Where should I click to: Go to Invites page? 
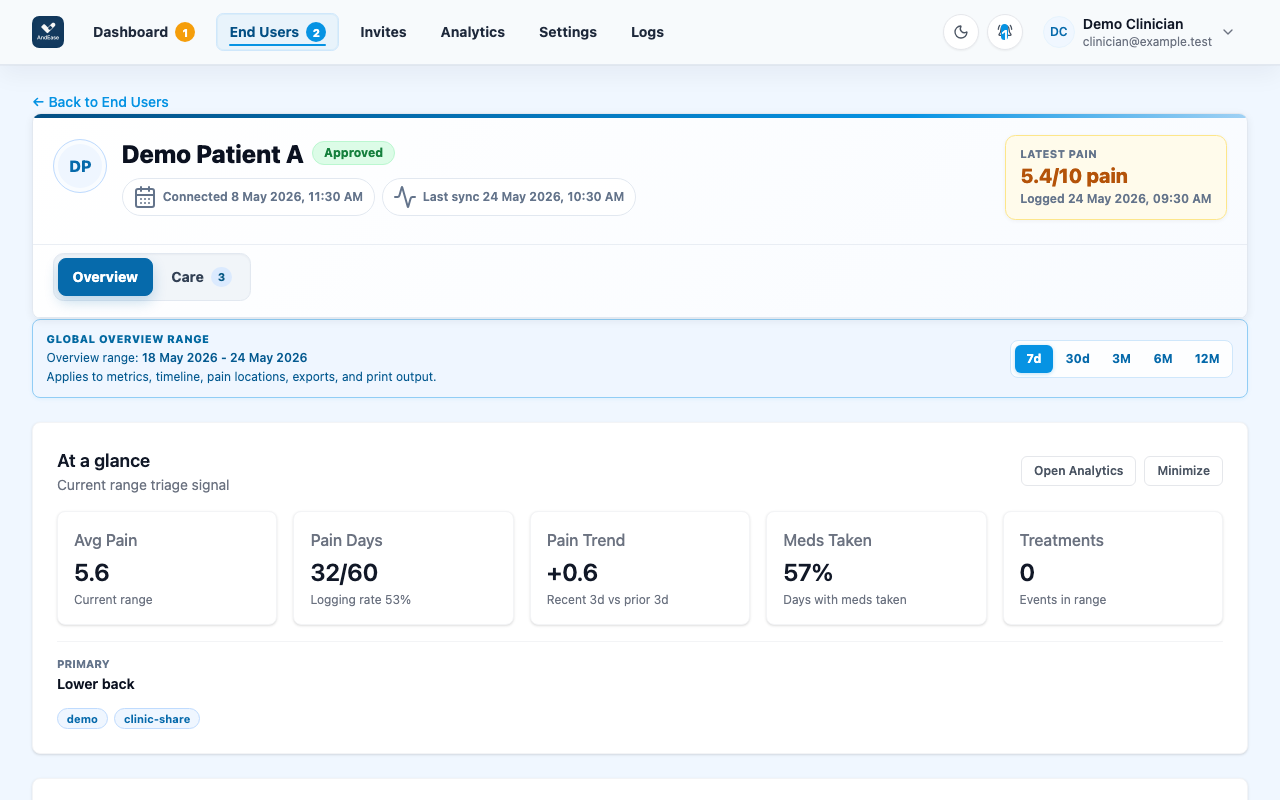point(383,32)
